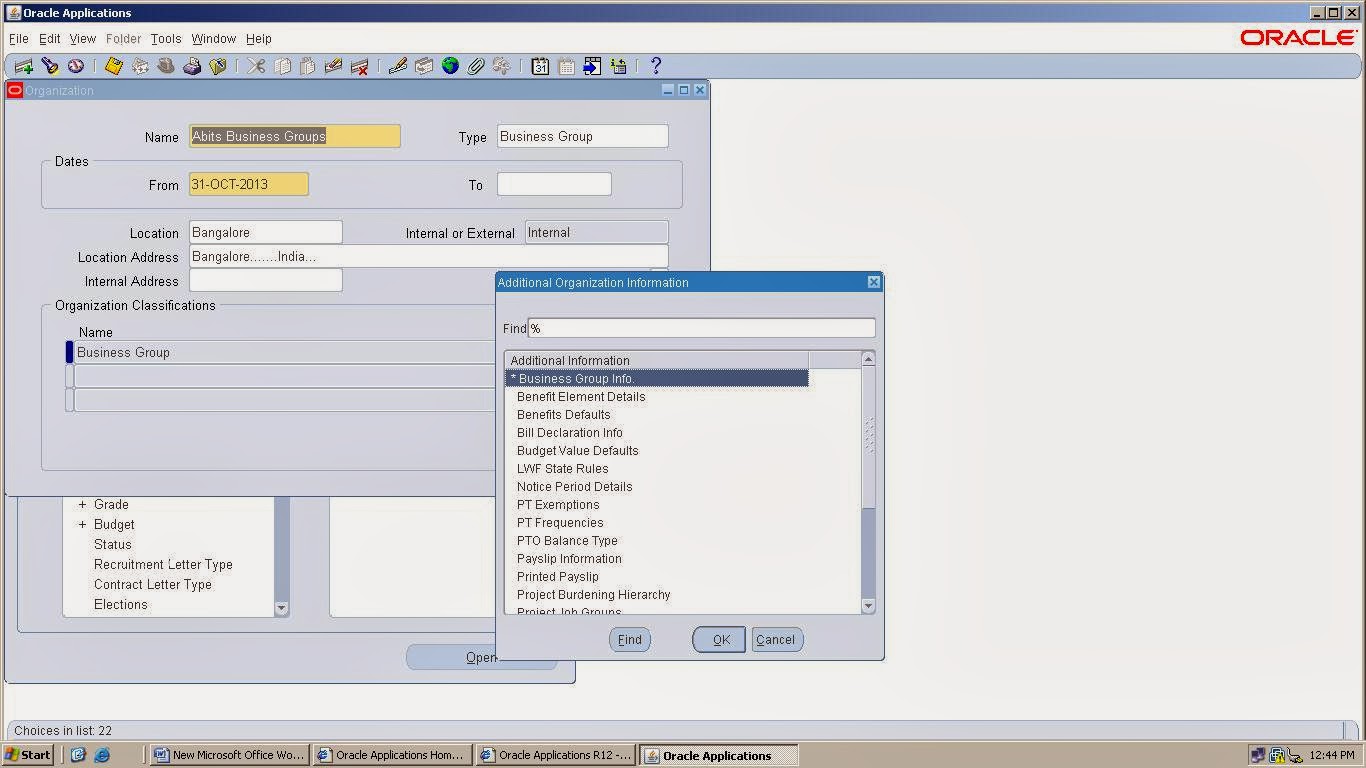Click the organization Name field
The image size is (1366, 768).
click(295, 136)
